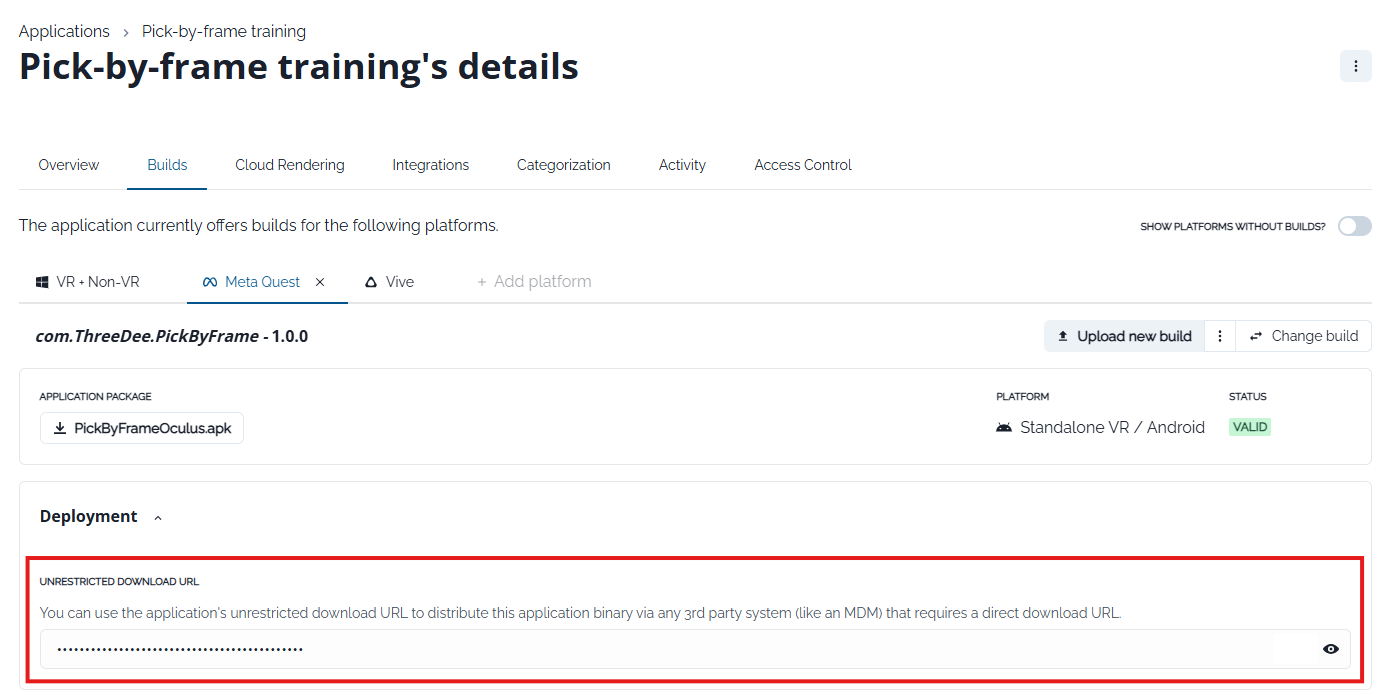Image resolution: width=1387 pixels, height=696 pixels.
Task: Close the Meta Quest platform tab
Action: [x=320, y=283]
